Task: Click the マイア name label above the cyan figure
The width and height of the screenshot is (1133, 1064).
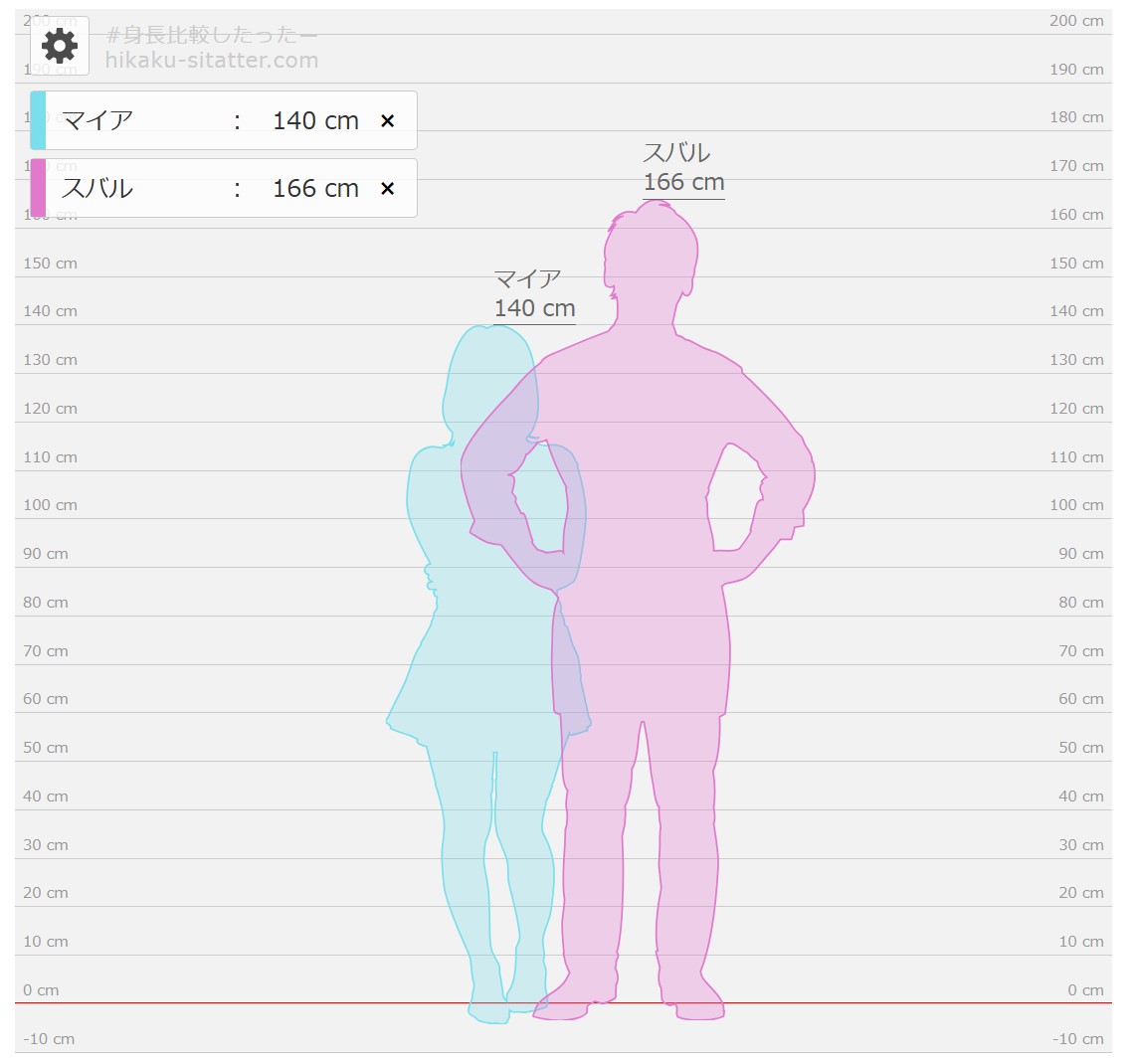Action: pyautogui.click(x=527, y=279)
